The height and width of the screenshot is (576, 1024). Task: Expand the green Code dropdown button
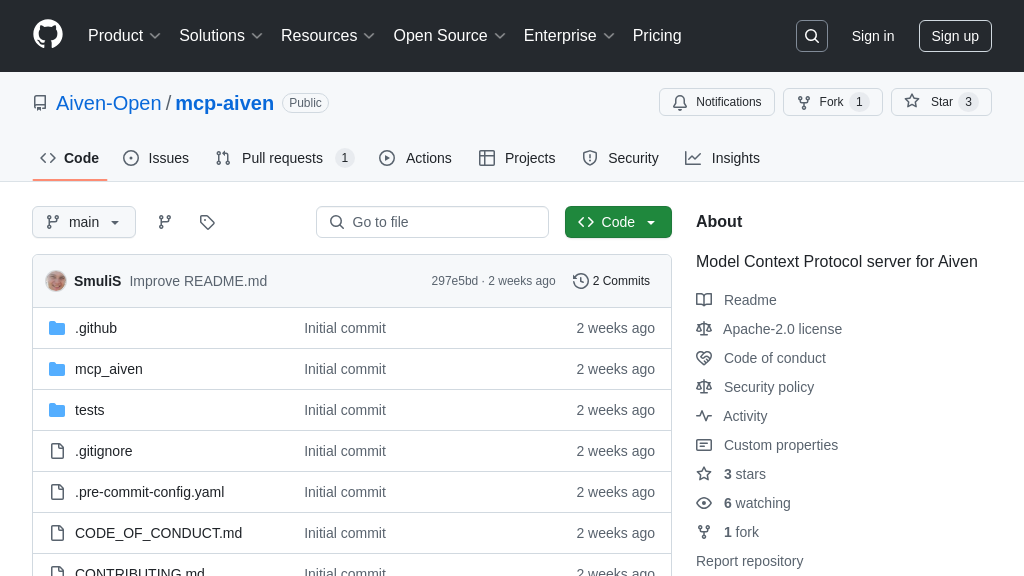click(x=618, y=222)
